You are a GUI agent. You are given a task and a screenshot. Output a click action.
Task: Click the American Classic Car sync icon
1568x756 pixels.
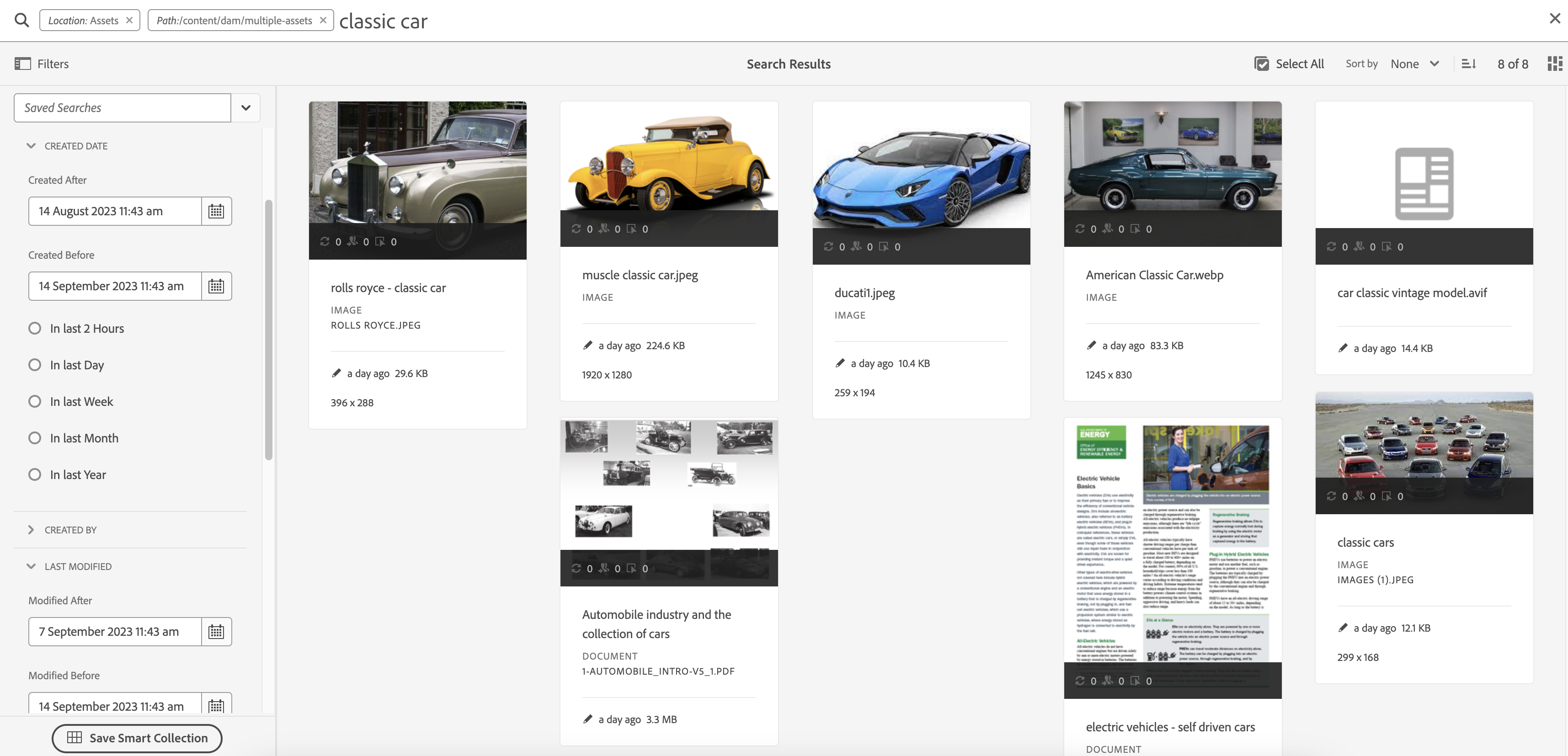coord(1079,228)
